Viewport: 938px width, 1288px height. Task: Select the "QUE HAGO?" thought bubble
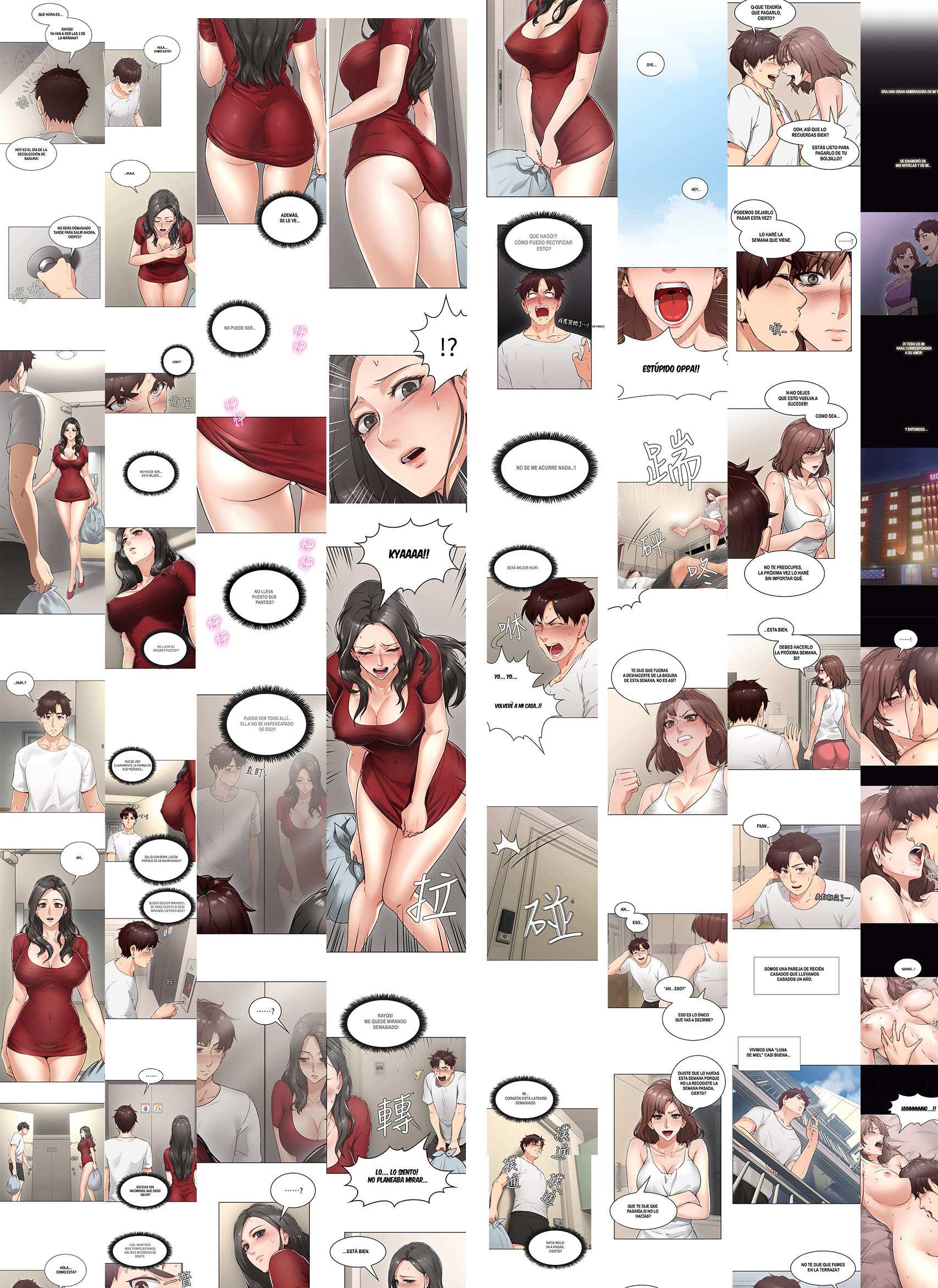(542, 245)
